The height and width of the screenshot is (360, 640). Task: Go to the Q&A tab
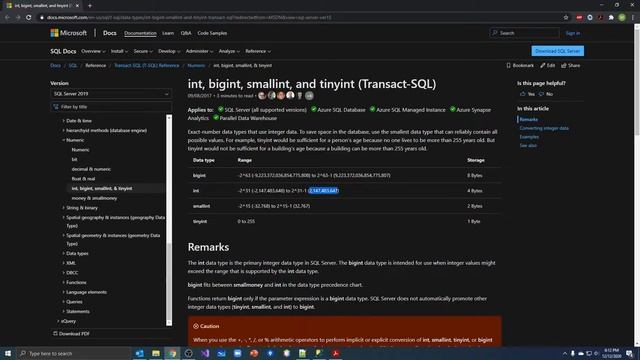point(186,33)
